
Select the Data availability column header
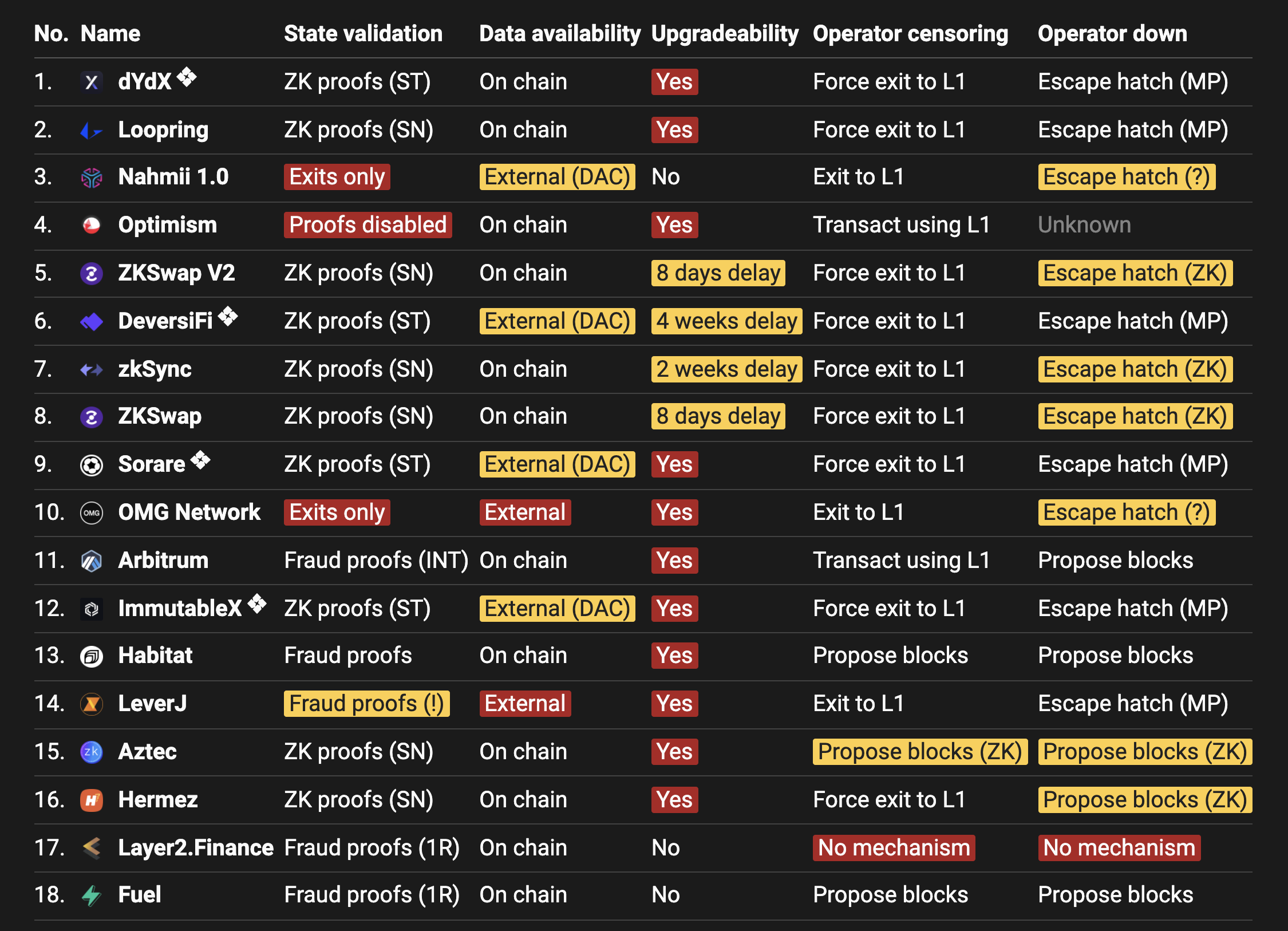click(x=560, y=34)
